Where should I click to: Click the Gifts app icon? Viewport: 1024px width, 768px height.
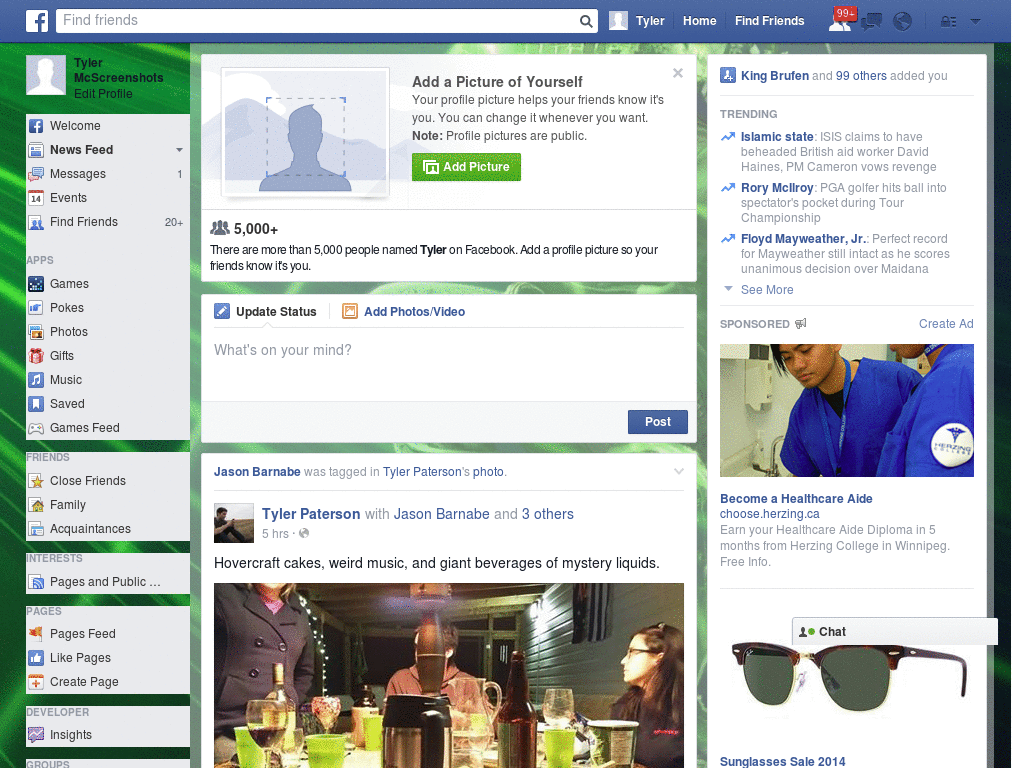(x=36, y=356)
